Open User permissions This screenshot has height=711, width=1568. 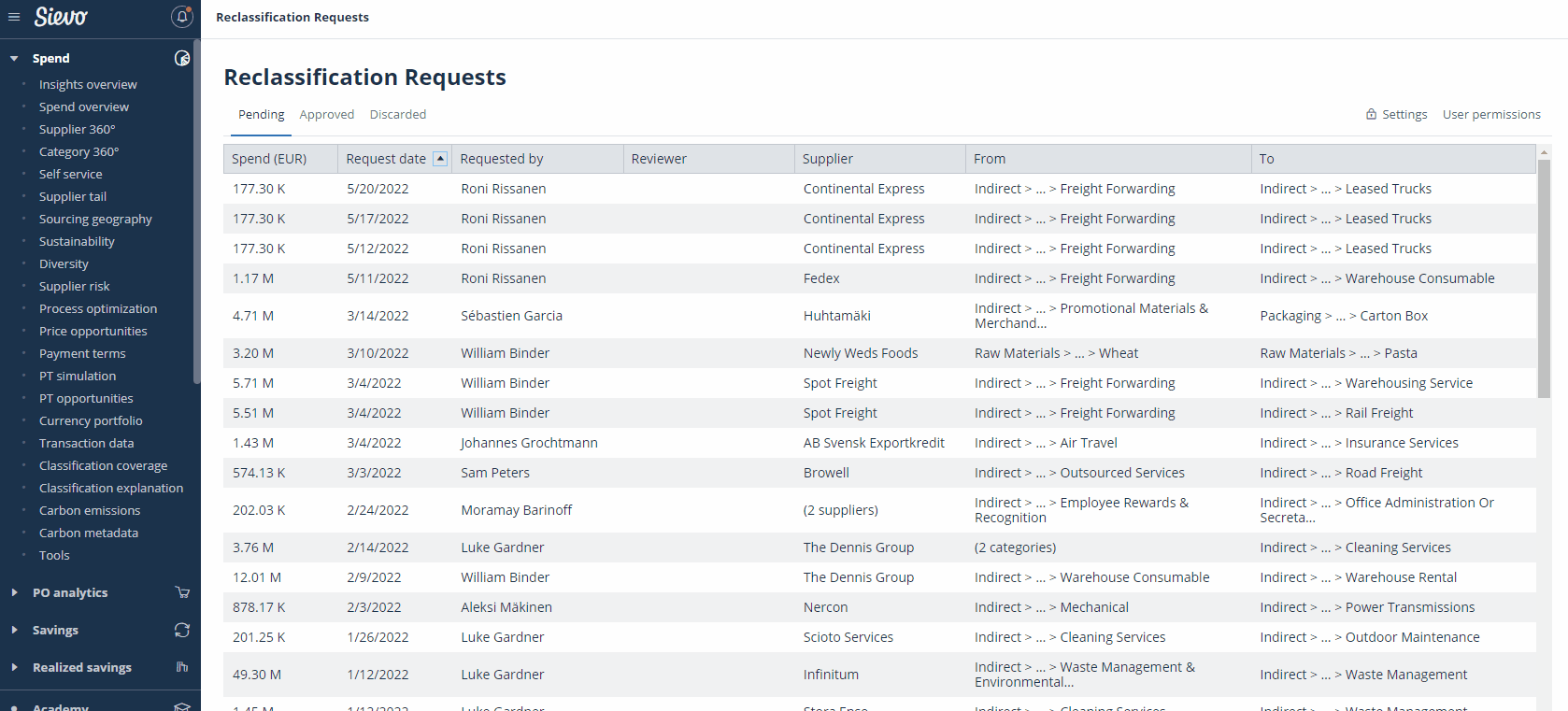coord(1490,114)
